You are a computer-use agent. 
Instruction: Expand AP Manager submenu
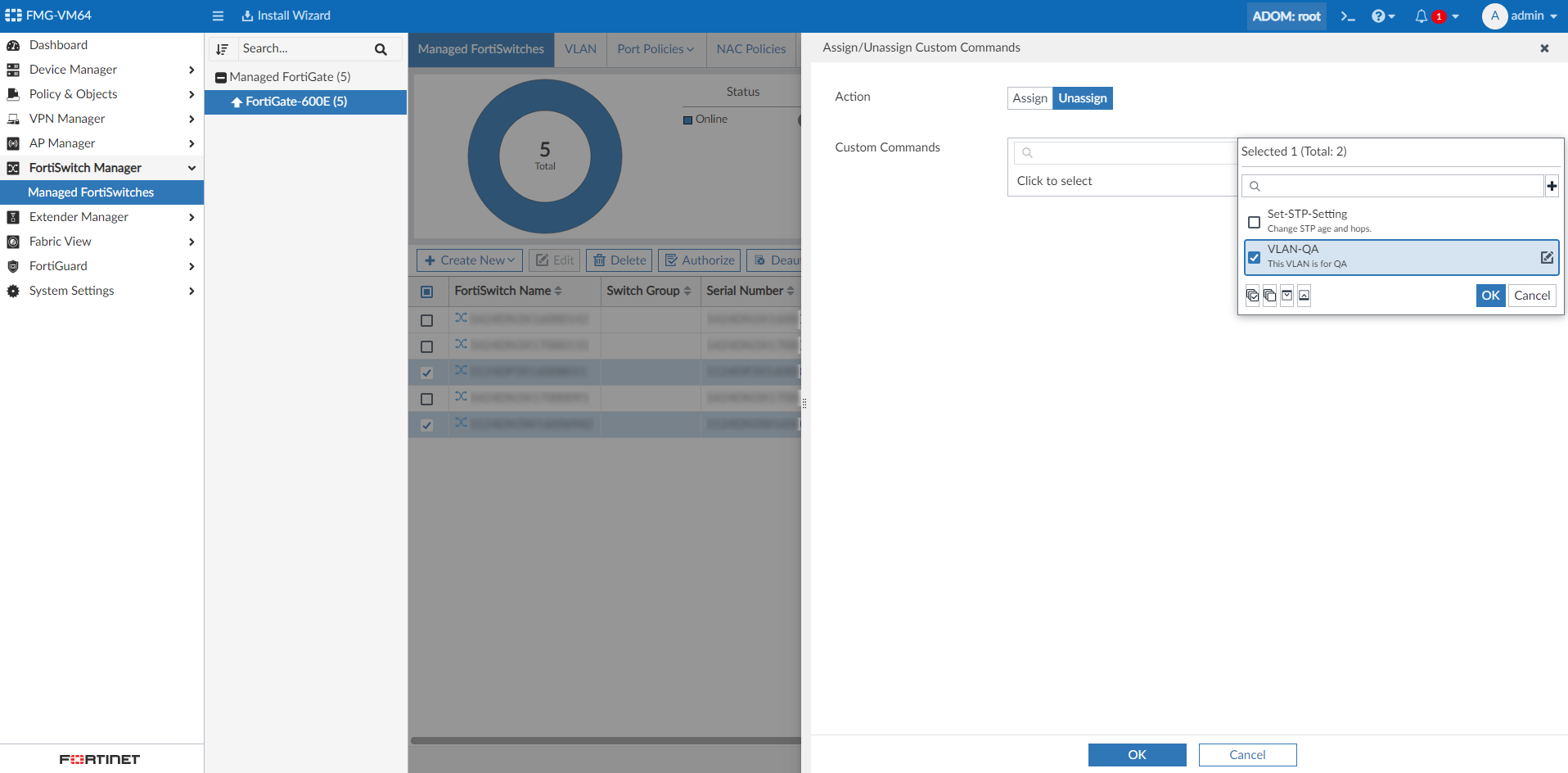(191, 143)
